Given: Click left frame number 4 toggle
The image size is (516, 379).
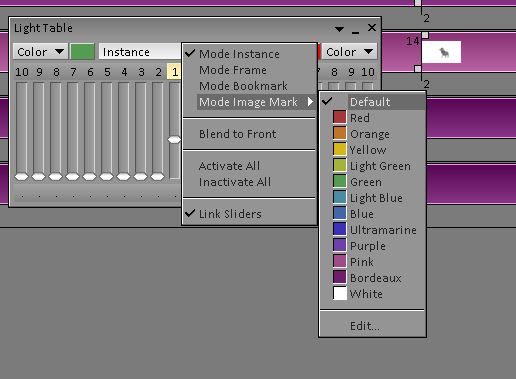Looking at the screenshot, I should [124, 72].
